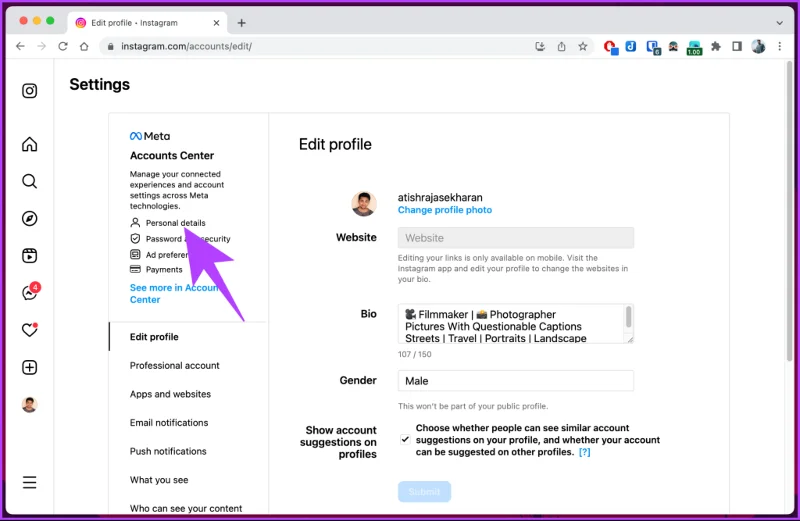Screen dimensions: 800x521
Task: Open Reels icon in sidebar
Action: [30, 256]
